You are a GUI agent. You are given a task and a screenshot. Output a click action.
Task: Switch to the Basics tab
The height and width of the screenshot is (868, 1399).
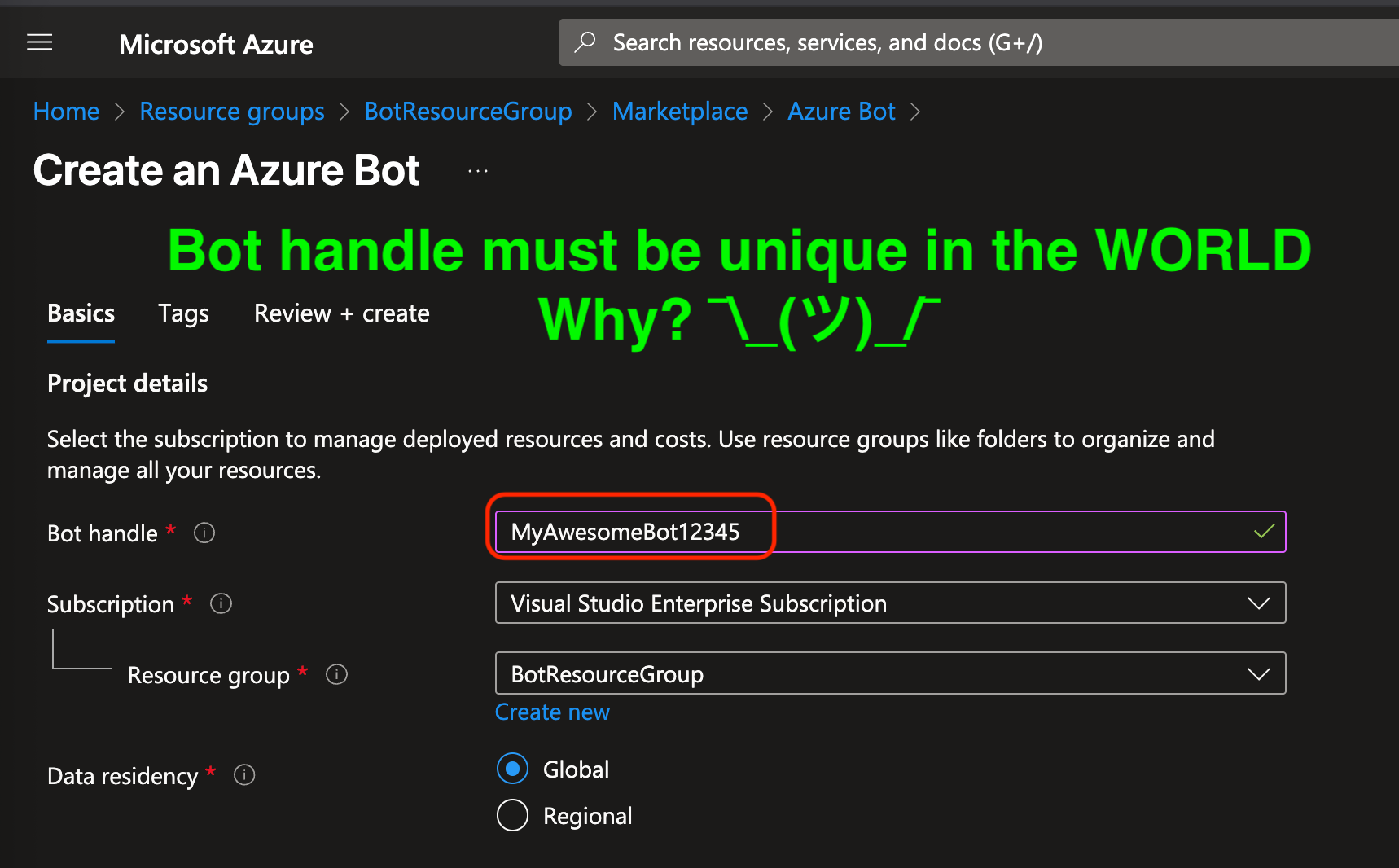pyautogui.click(x=81, y=313)
